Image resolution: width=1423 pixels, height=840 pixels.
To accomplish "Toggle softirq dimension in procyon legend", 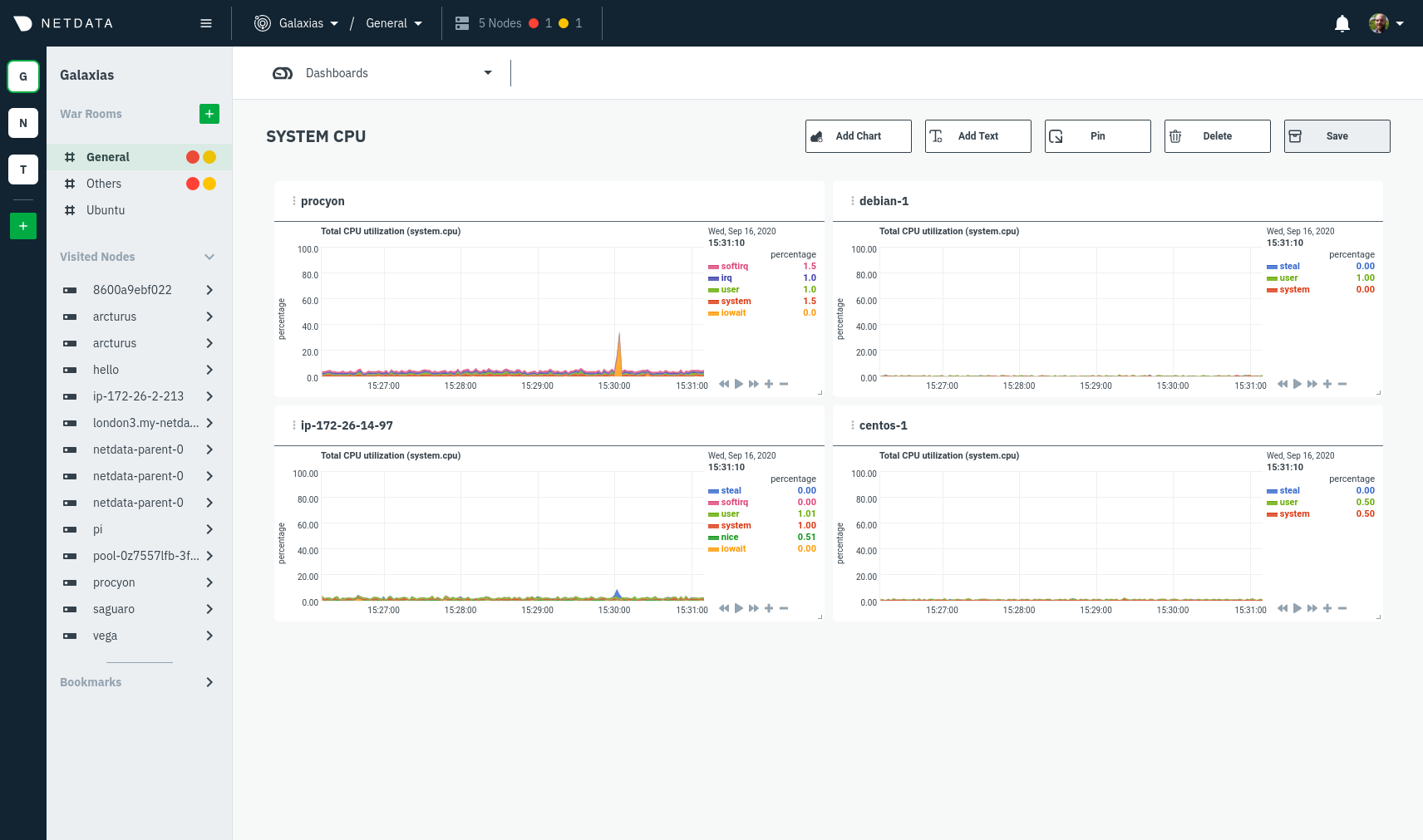I will [728, 267].
